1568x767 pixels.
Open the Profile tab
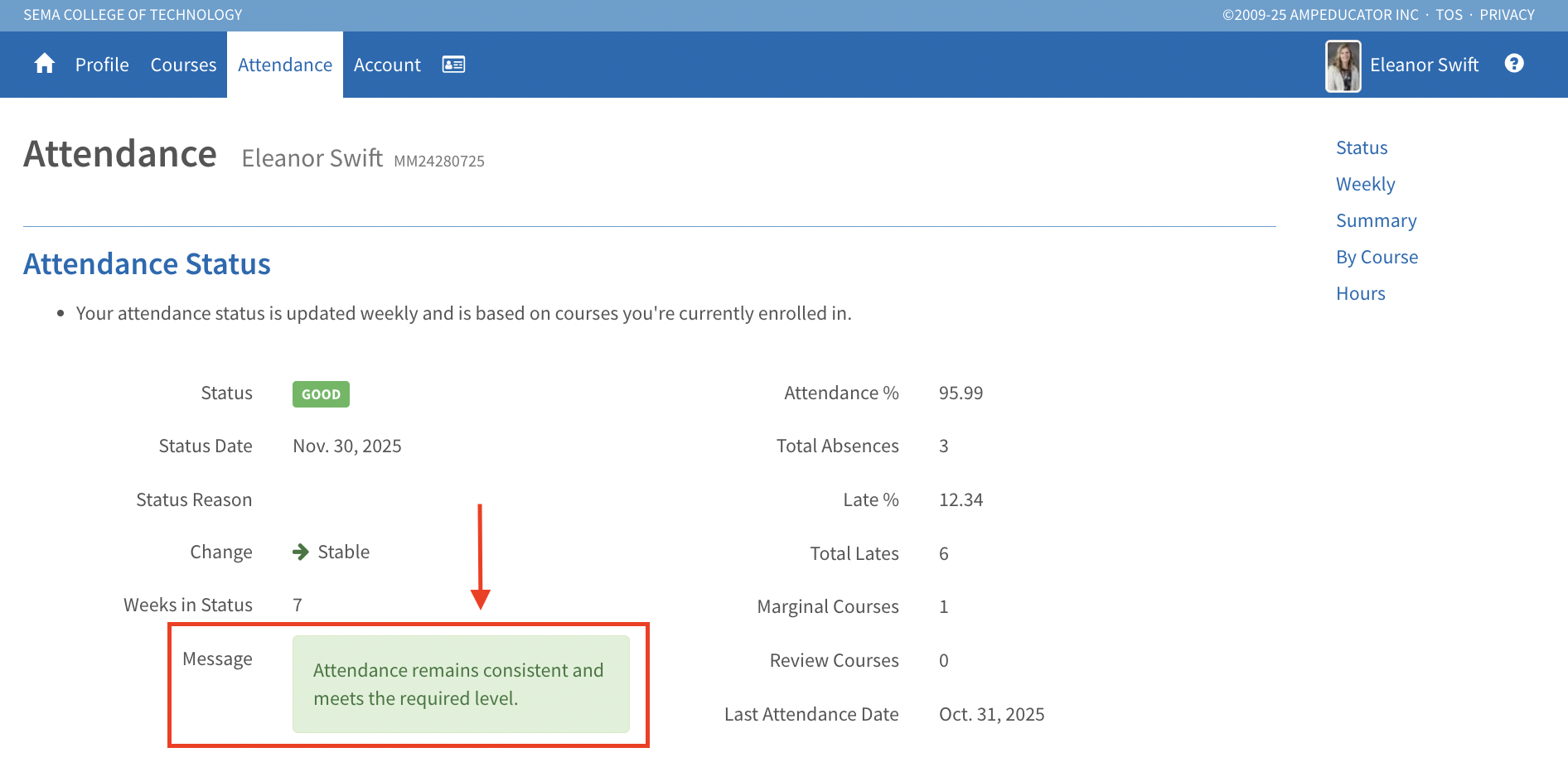[102, 65]
